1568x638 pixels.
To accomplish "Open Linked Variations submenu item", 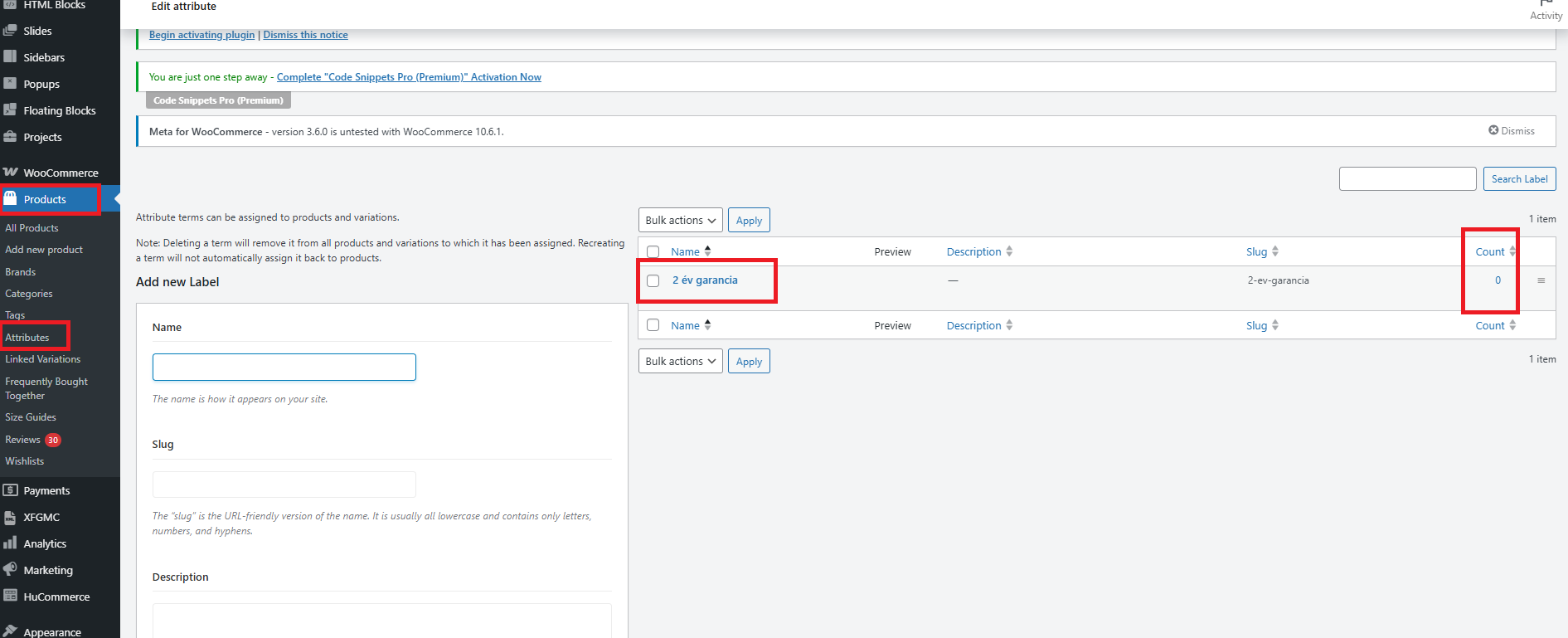I will (43, 359).
